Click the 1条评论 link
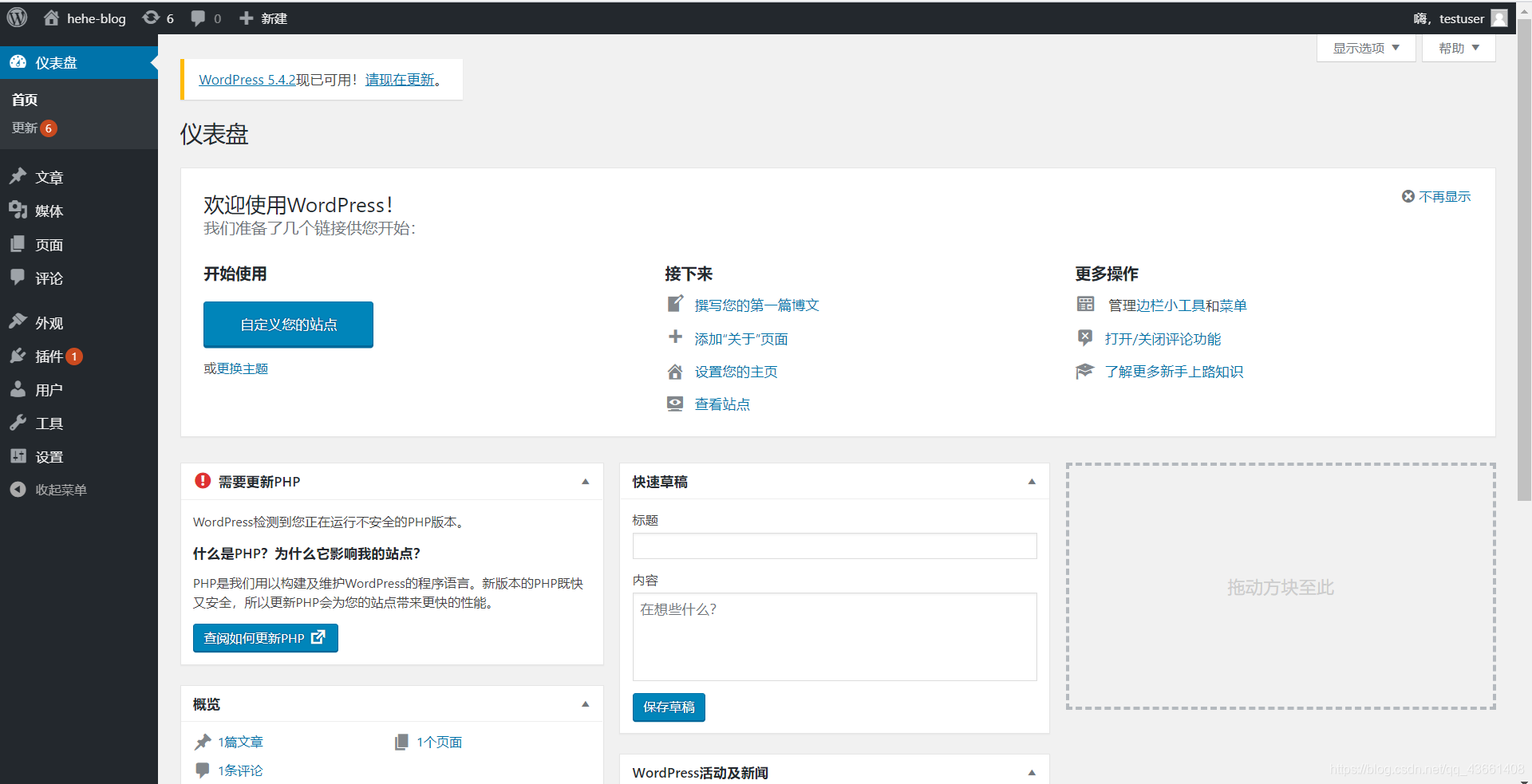1532x784 pixels. (x=240, y=770)
